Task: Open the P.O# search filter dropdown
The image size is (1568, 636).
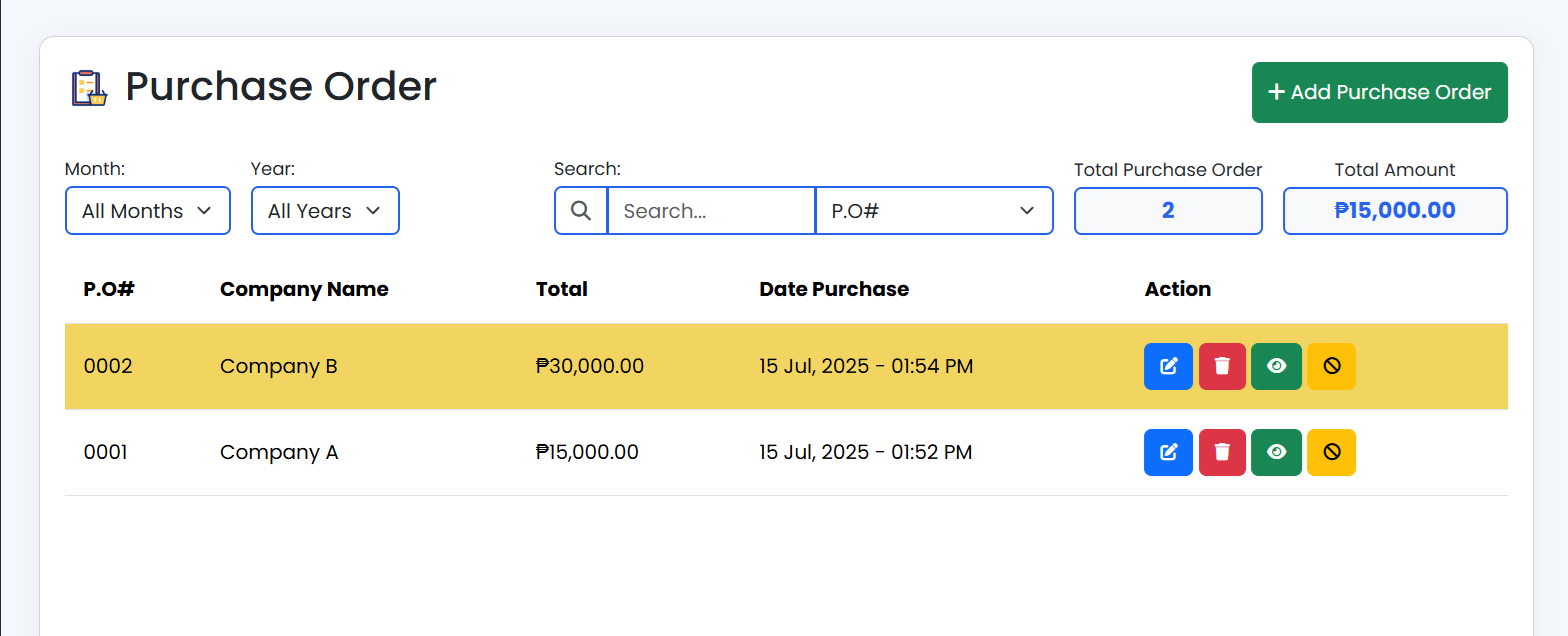Action: click(x=934, y=211)
